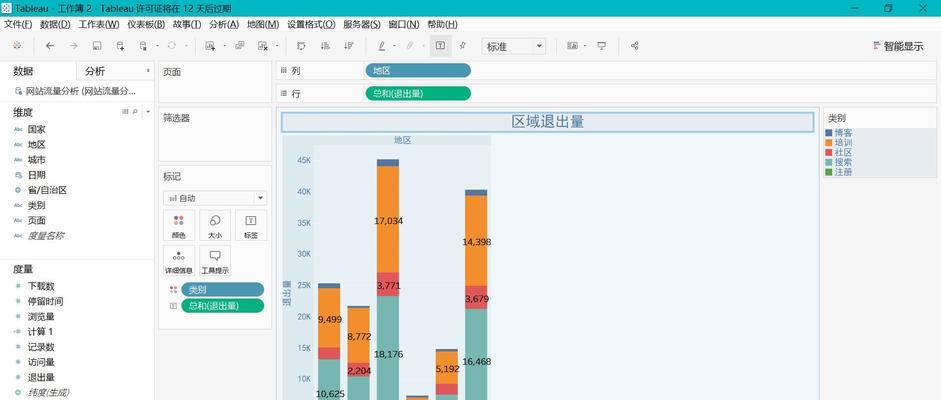This screenshot has height=400, width=941.
Task: Click the 颜色 marks card button
Action: click(179, 225)
